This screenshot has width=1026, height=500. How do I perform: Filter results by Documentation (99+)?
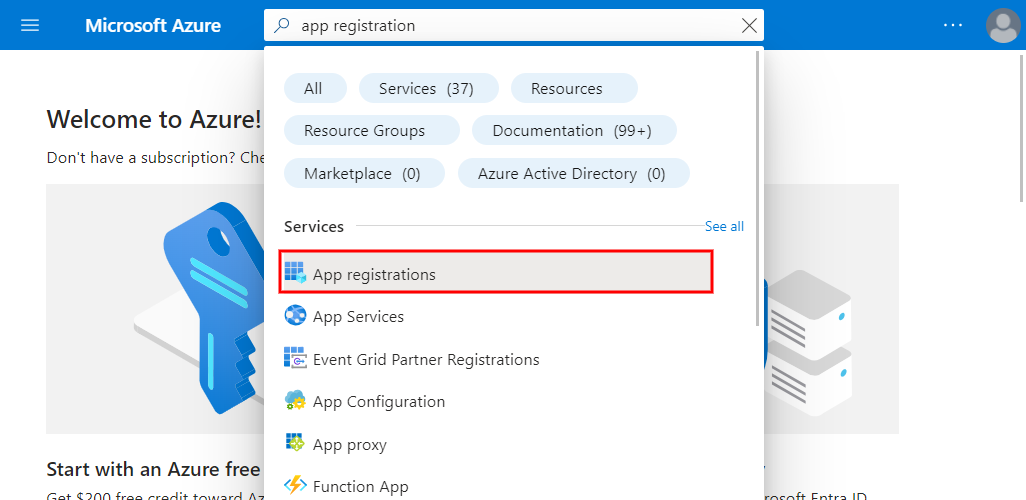(x=574, y=131)
